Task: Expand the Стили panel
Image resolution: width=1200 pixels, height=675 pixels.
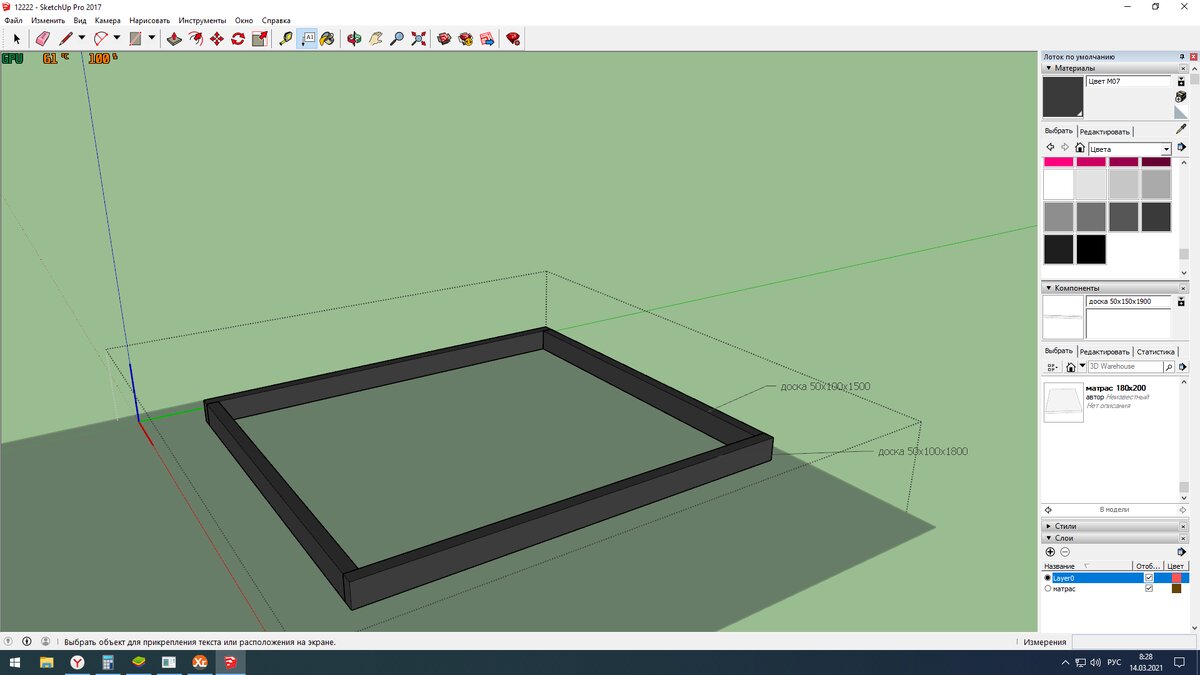Action: (x=1048, y=526)
